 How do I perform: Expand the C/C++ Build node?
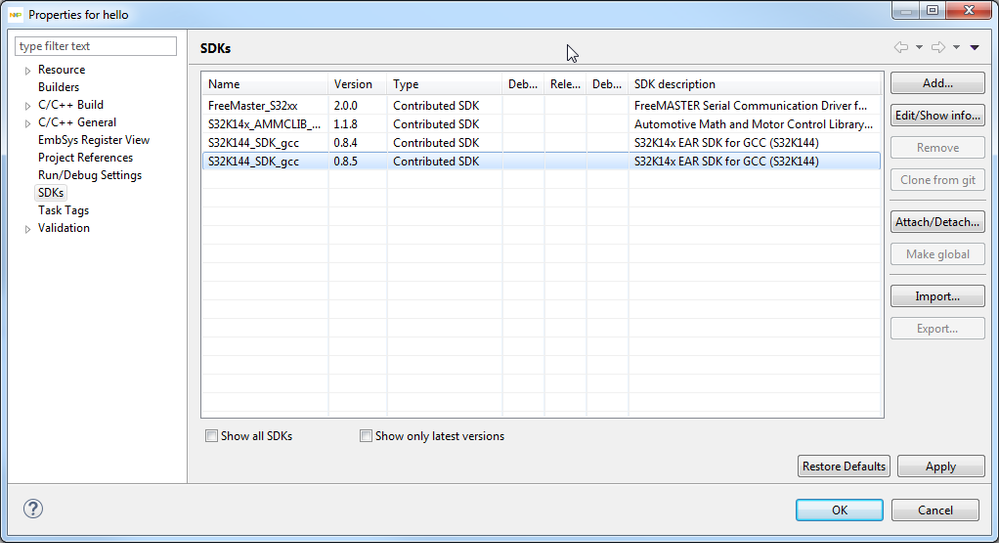[x=27, y=105]
